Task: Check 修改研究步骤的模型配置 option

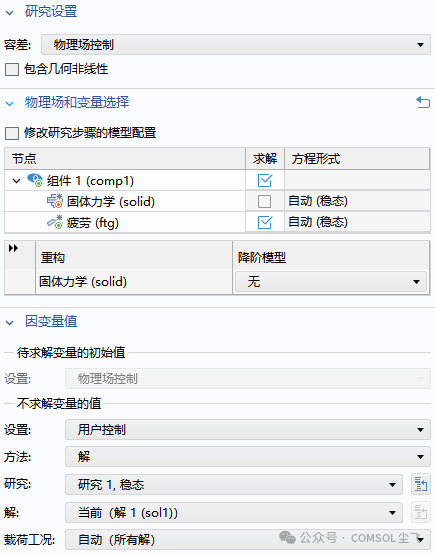Action: click(12, 133)
